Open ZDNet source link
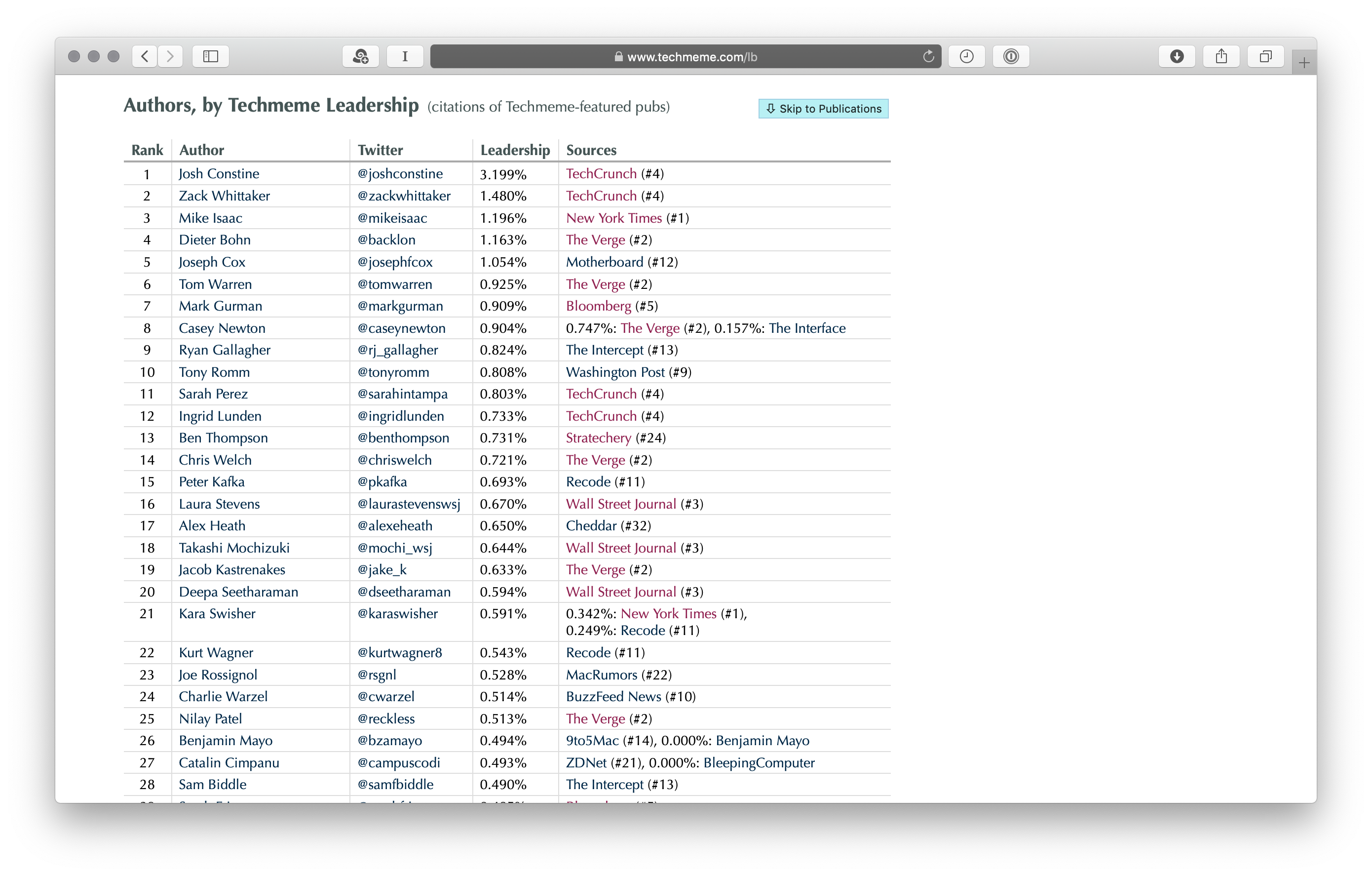The width and height of the screenshot is (1372, 876). pos(586,762)
